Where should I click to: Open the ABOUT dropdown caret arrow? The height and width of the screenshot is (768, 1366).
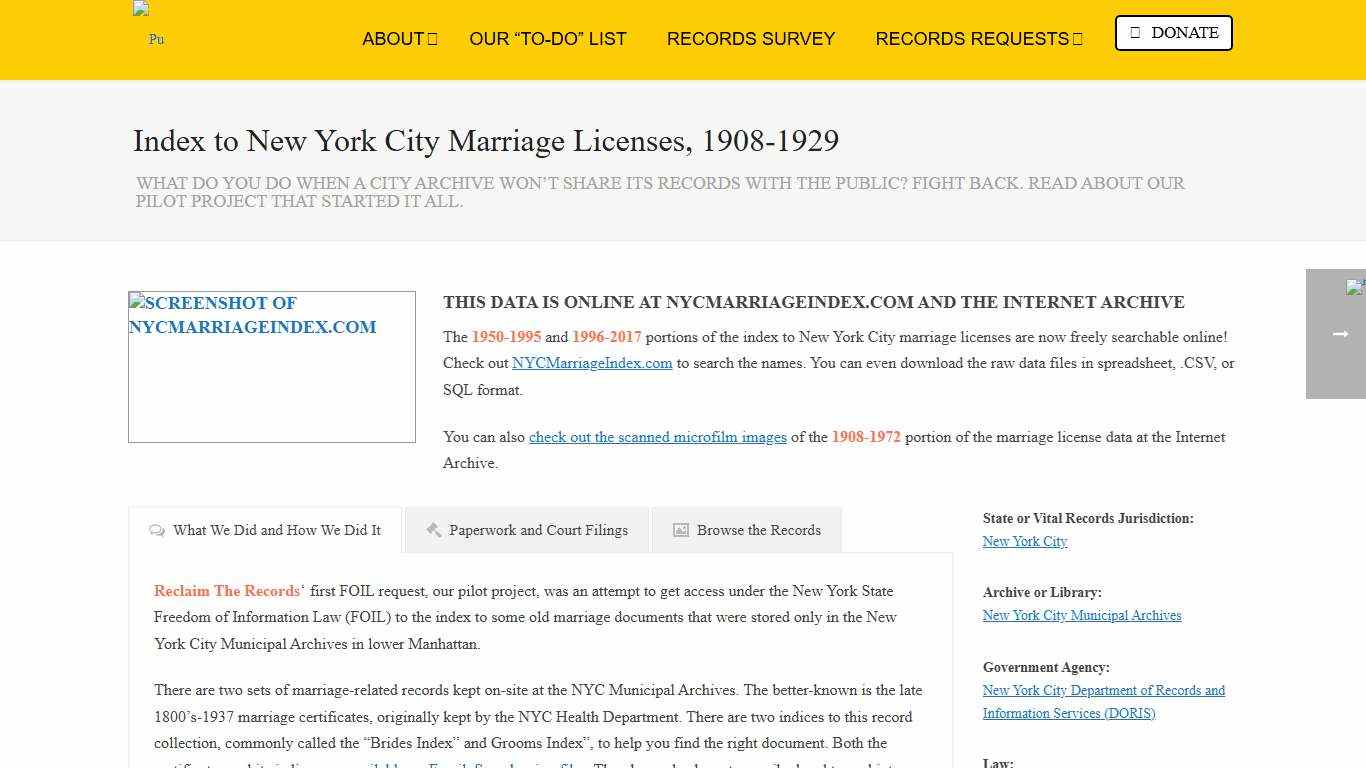pos(432,38)
